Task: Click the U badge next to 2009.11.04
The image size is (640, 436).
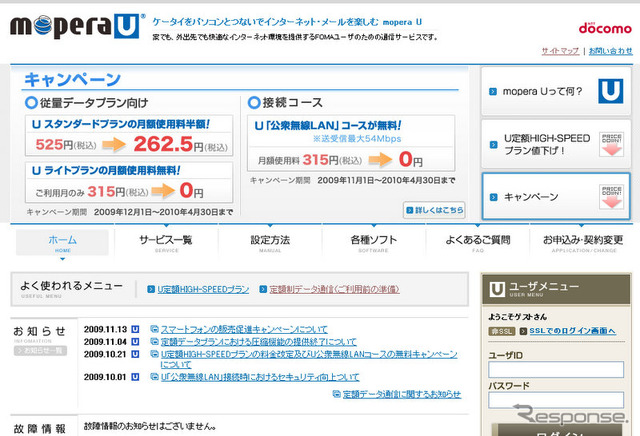Action: pos(135,342)
